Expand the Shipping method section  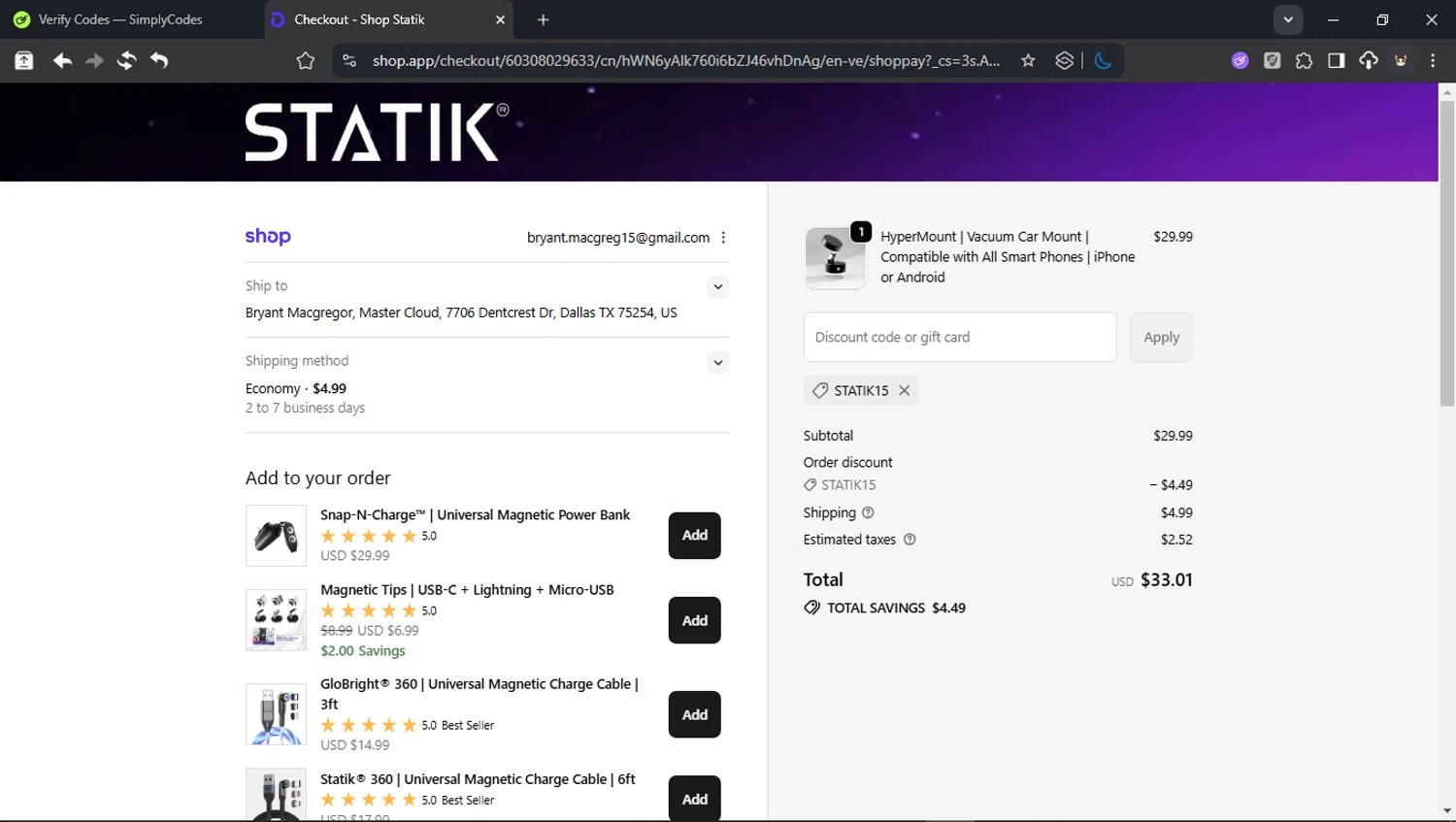point(717,363)
